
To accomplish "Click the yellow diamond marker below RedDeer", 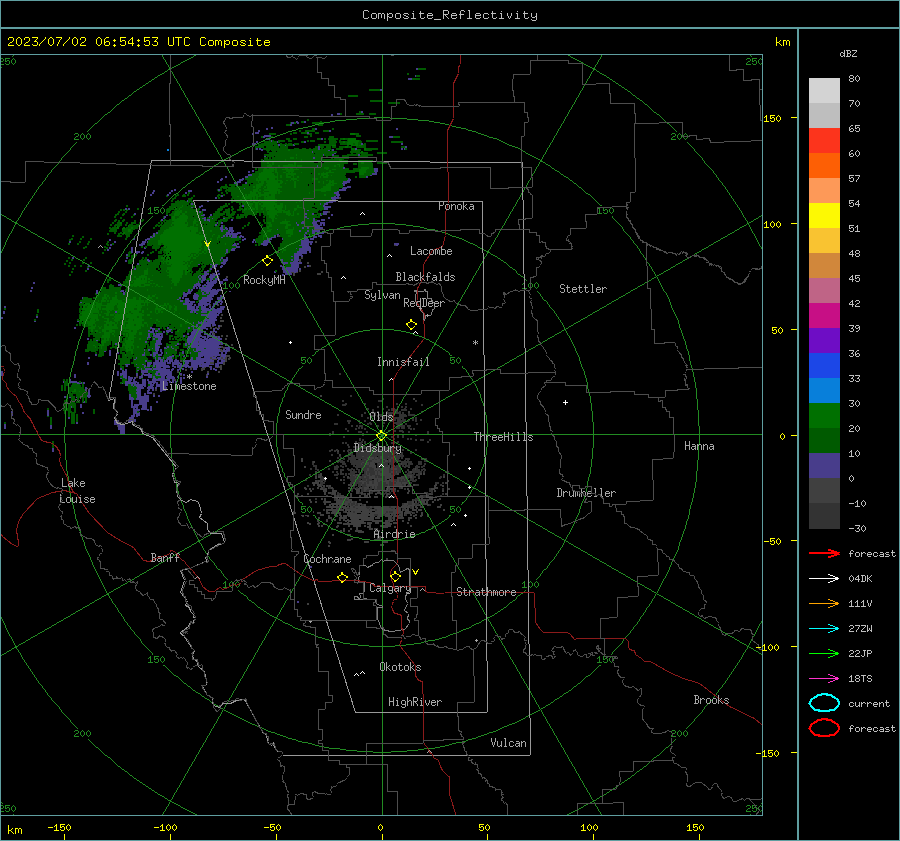I will pos(412,325).
